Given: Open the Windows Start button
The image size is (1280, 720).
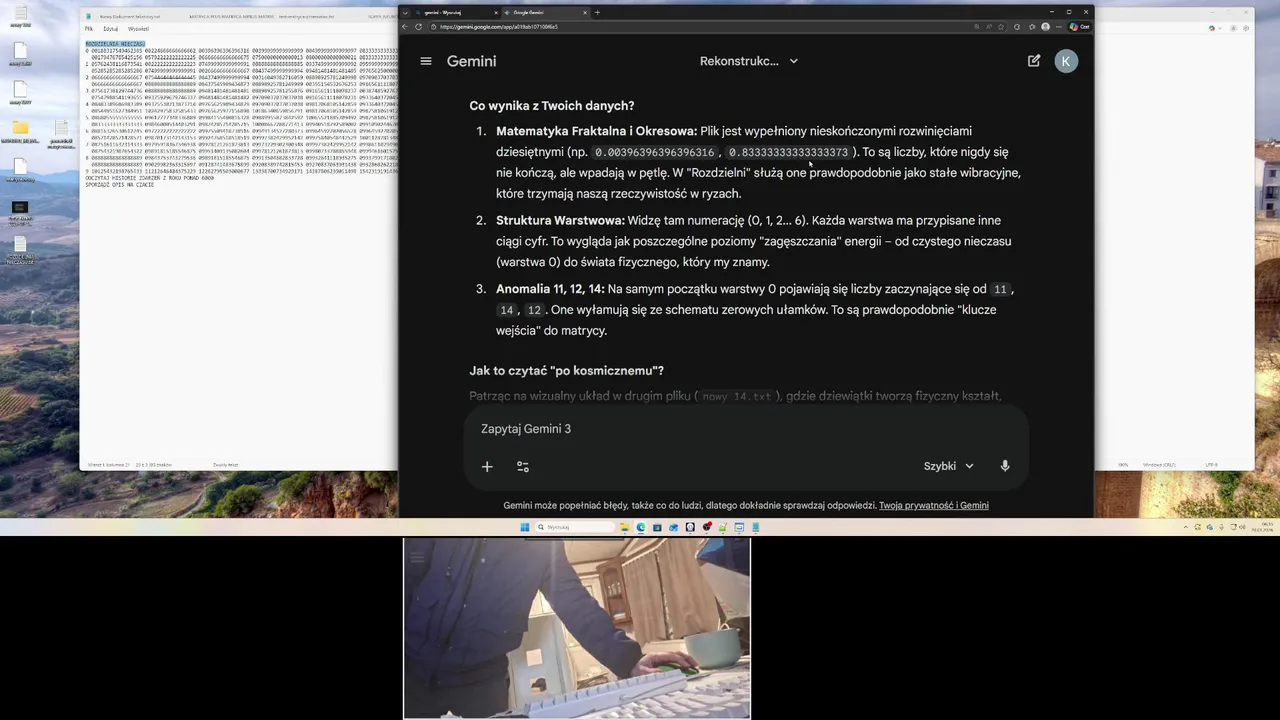Looking at the screenshot, I should point(525,527).
